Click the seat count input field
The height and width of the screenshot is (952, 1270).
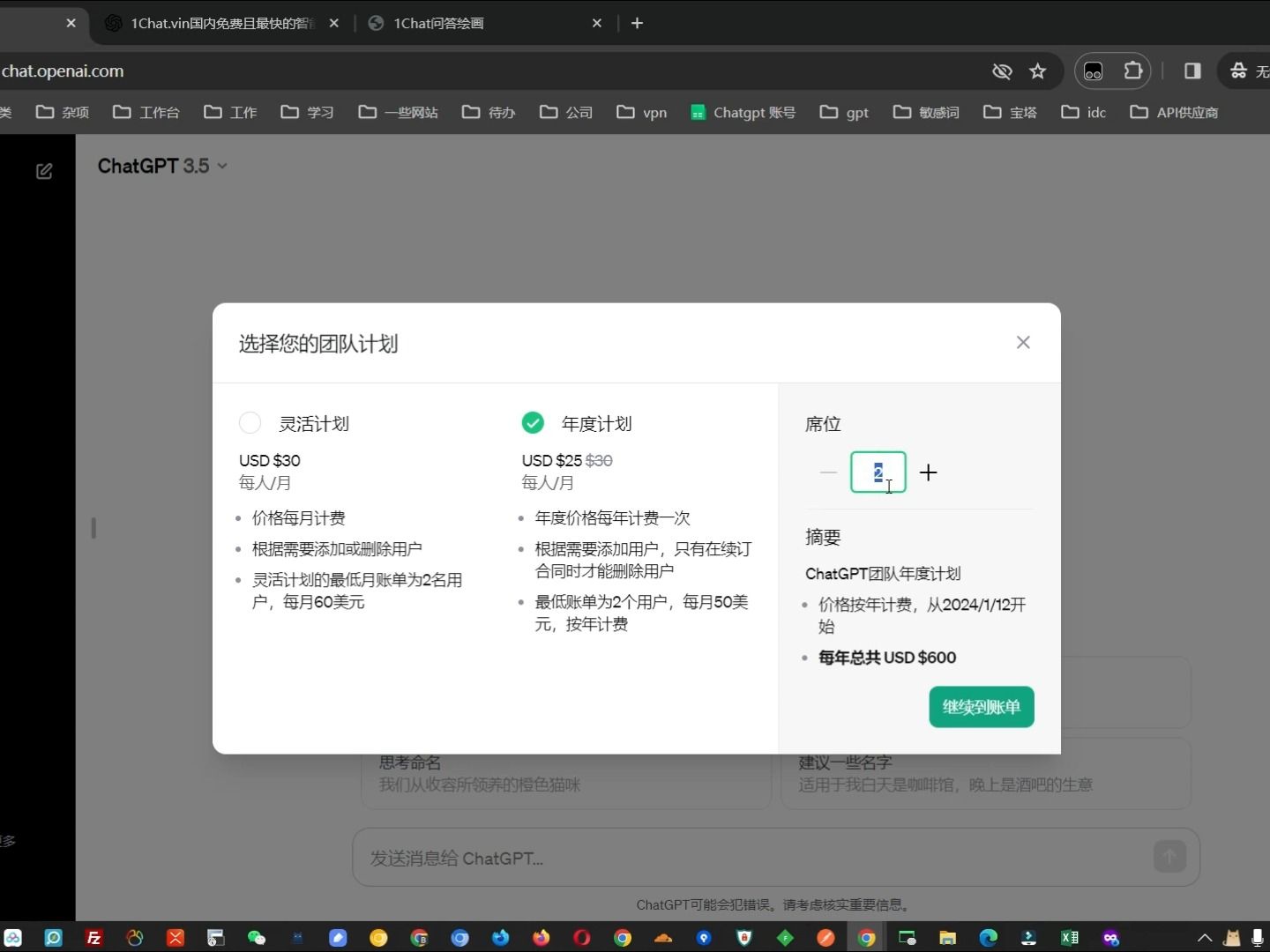coord(878,472)
